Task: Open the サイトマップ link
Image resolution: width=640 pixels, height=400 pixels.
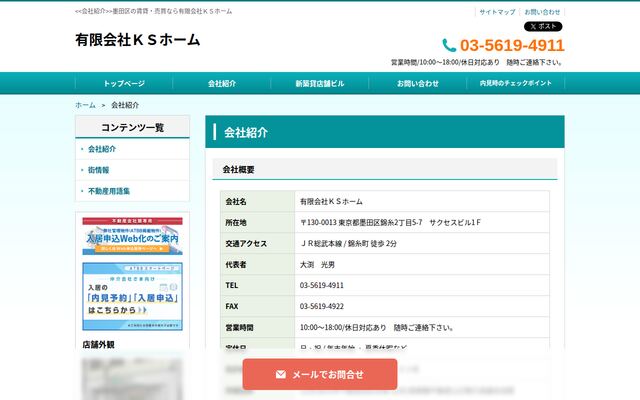Action: pyautogui.click(x=497, y=12)
